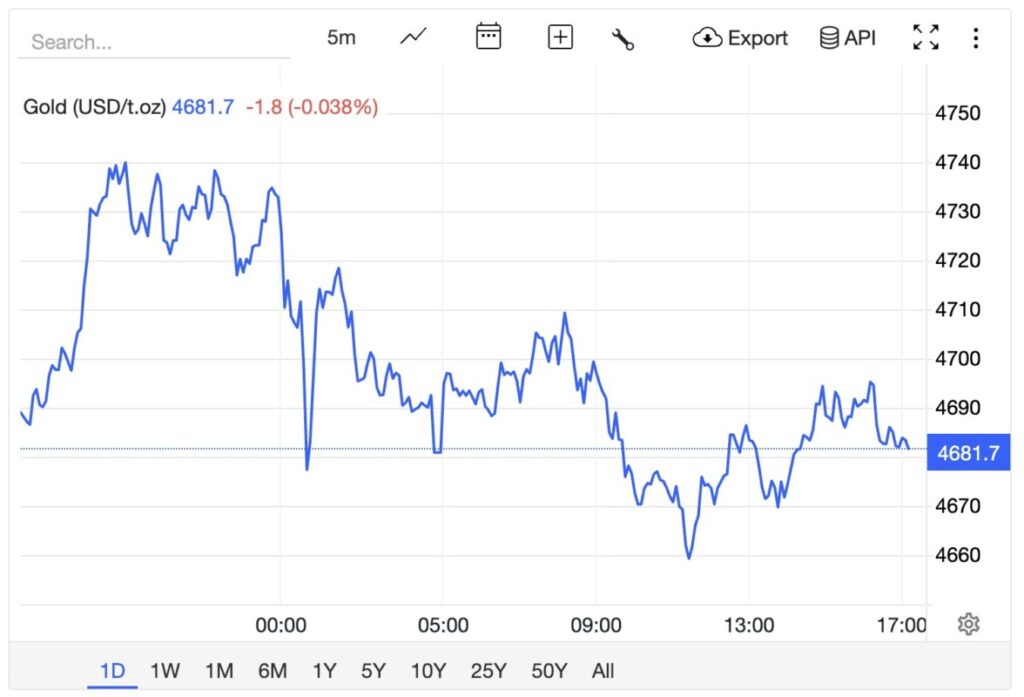Select the 50Y time range
Image resolution: width=1024 pixels, height=697 pixels.
pos(549,670)
